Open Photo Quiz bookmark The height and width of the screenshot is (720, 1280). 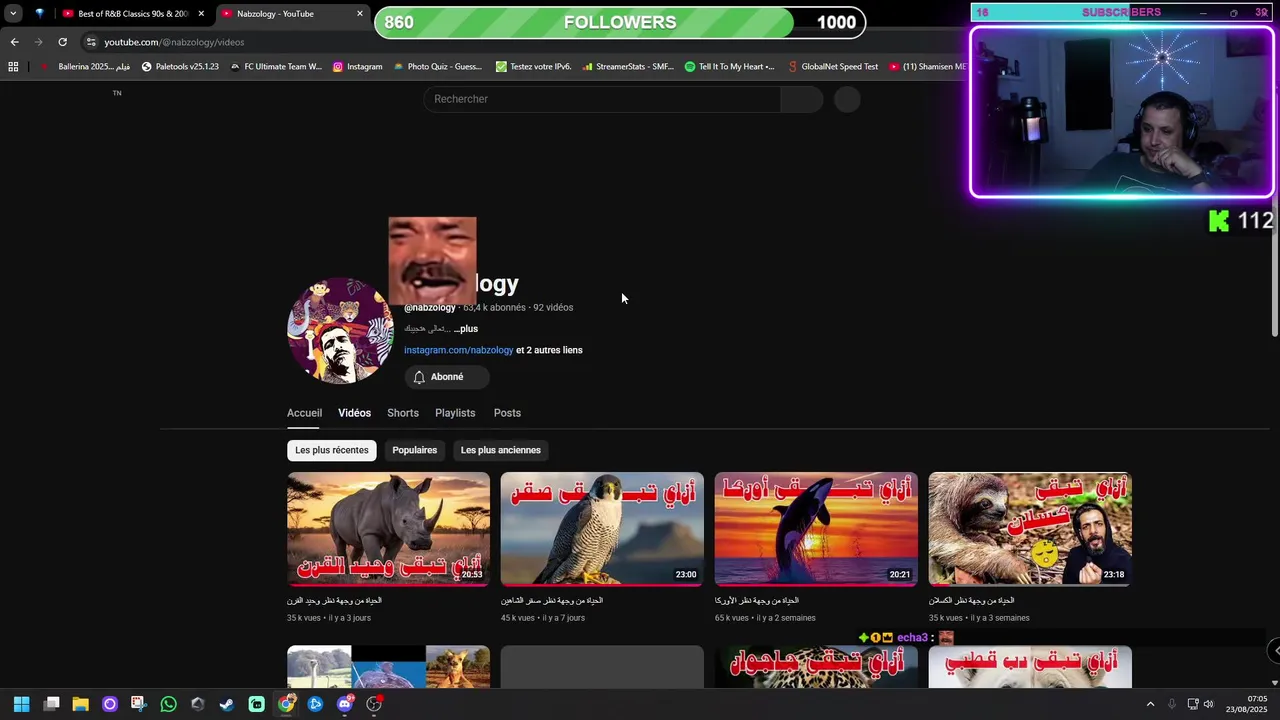point(438,67)
